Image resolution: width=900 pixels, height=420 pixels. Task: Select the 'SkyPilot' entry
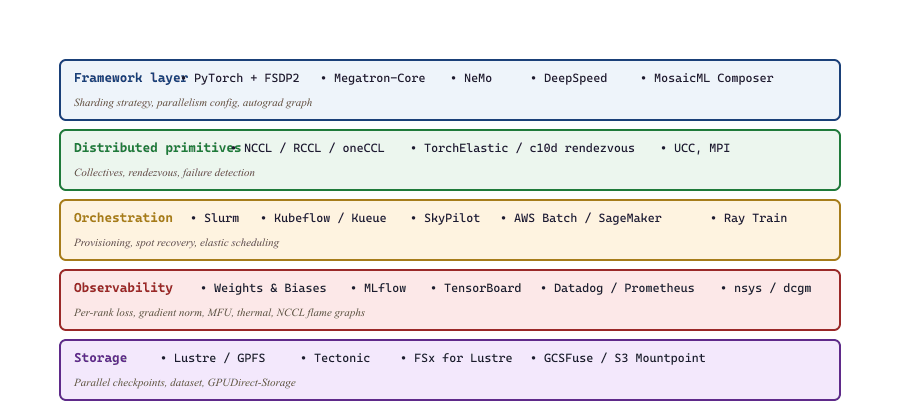tap(452, 218)
